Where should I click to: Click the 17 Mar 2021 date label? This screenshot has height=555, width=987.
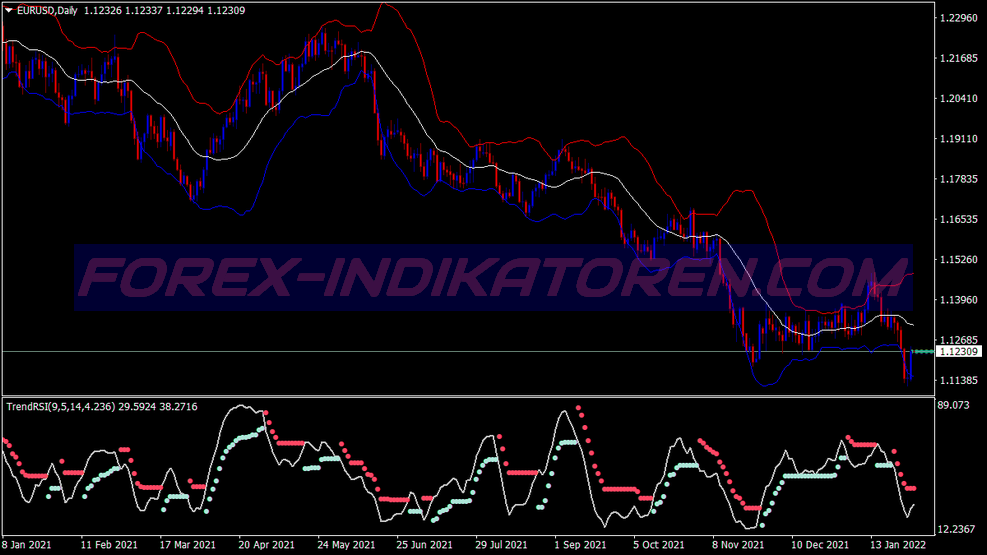click(188, 545)
